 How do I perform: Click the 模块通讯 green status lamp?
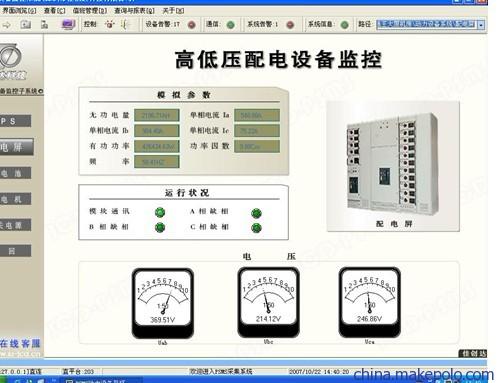point(160,212)
